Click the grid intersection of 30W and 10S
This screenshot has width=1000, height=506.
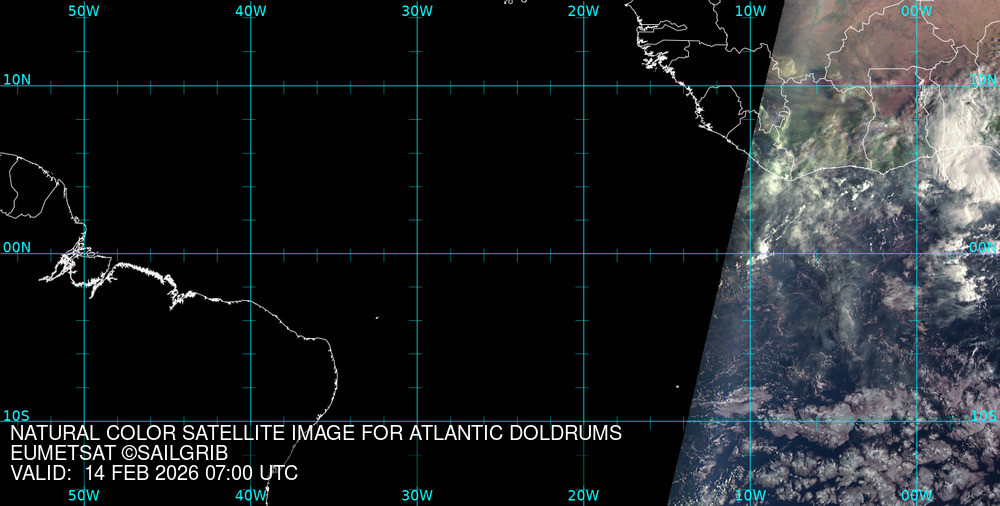point(417,421)
